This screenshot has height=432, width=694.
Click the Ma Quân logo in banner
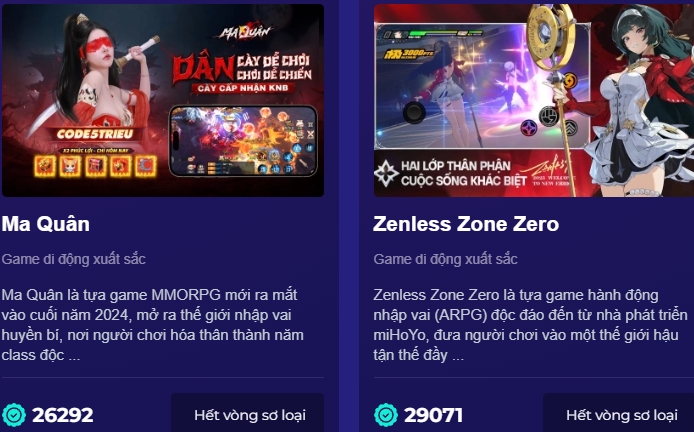coord(245,32)
